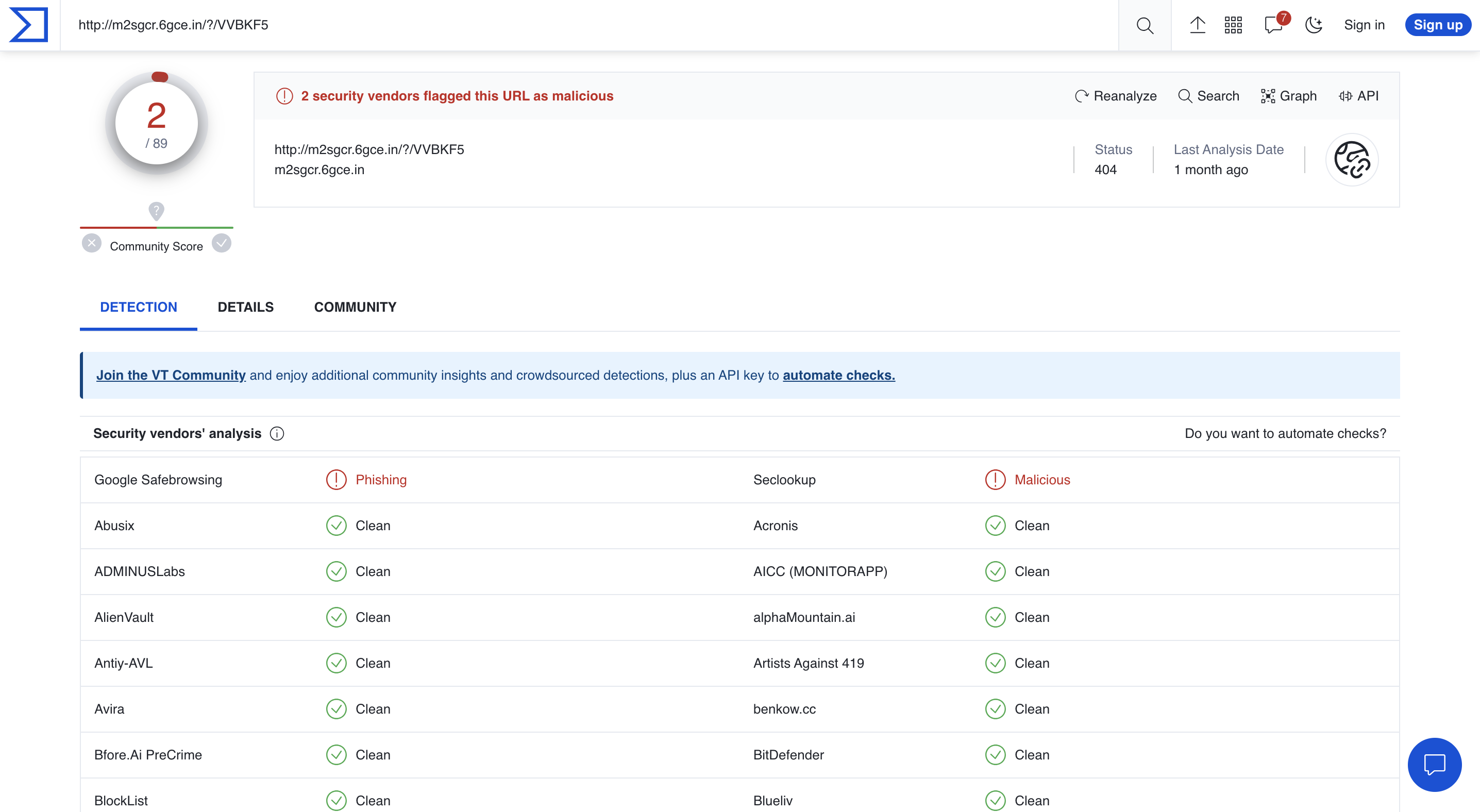Open the Graph view

click(x=1289, y=96)
